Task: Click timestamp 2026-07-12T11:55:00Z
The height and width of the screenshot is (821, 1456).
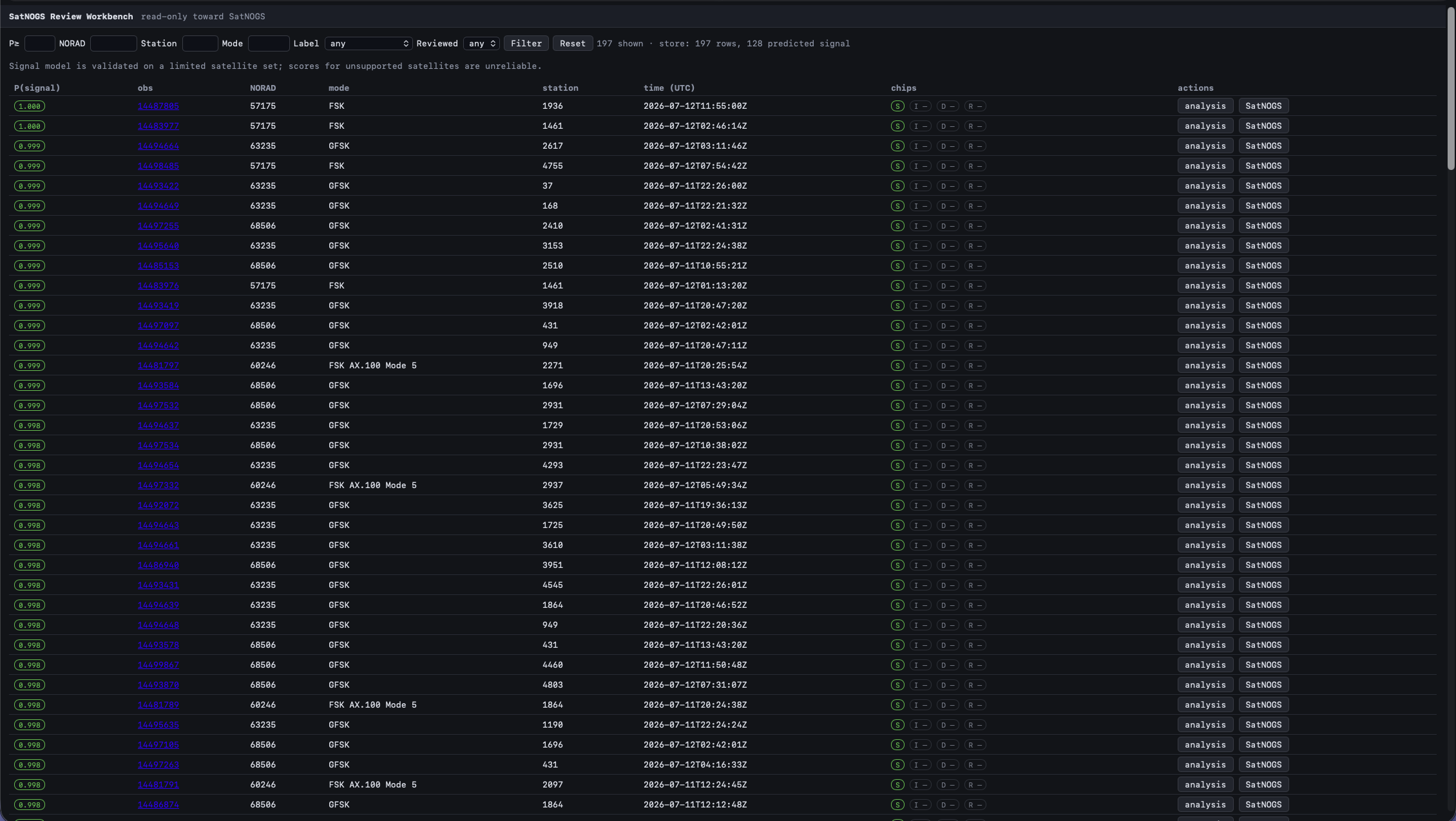Action: point(695,106)
